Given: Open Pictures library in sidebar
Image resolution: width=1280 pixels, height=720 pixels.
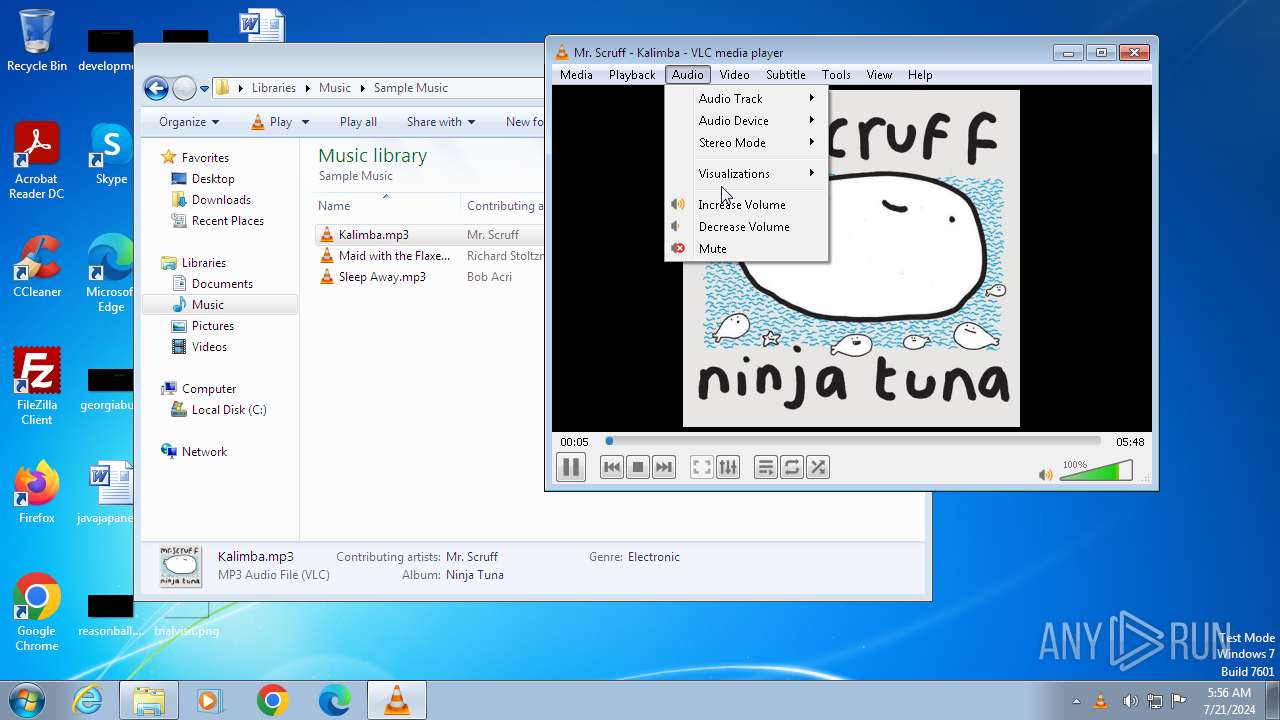Looking at the screenshot, I should [x=213, y=326].
